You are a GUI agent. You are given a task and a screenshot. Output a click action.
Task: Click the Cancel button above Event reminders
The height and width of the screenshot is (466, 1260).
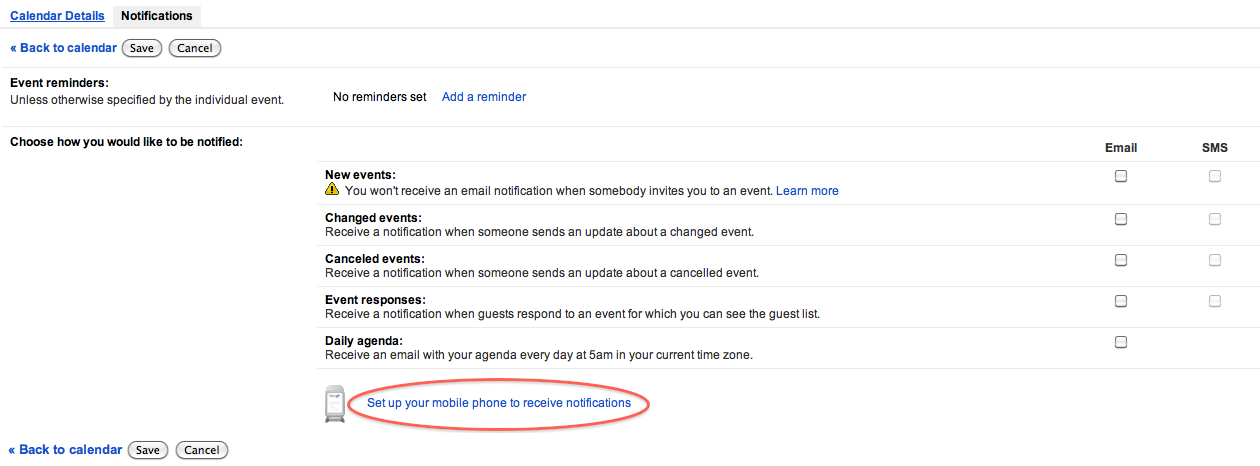coord(195,48)
